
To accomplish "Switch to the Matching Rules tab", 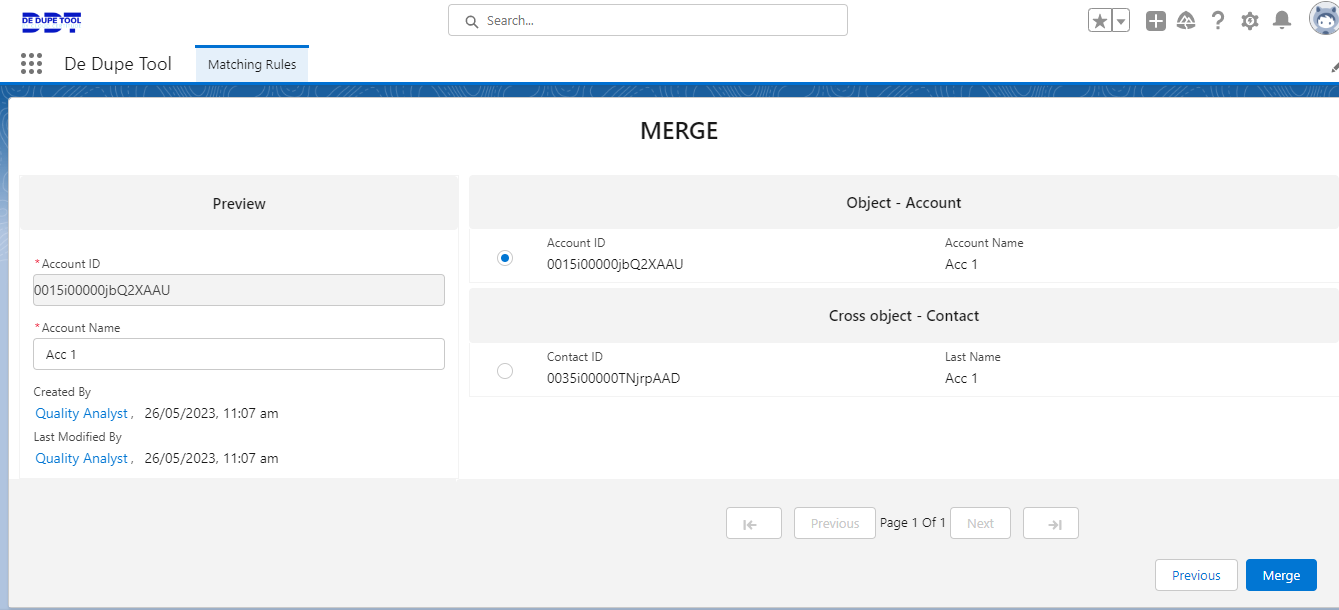I will click(252, 65).
